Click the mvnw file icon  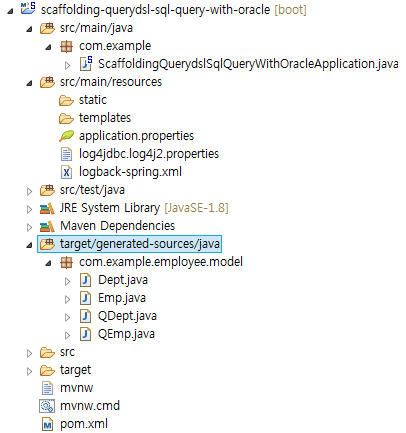(47, 388)
